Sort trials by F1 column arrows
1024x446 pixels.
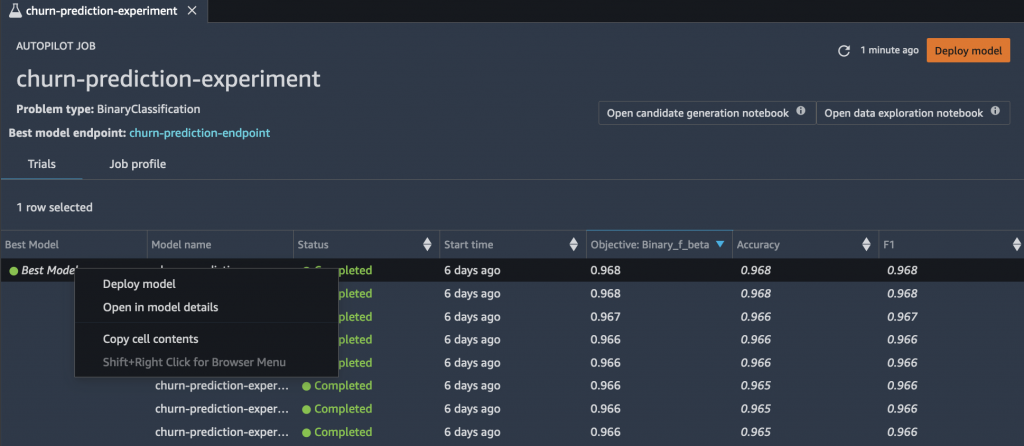[1016, 245]
